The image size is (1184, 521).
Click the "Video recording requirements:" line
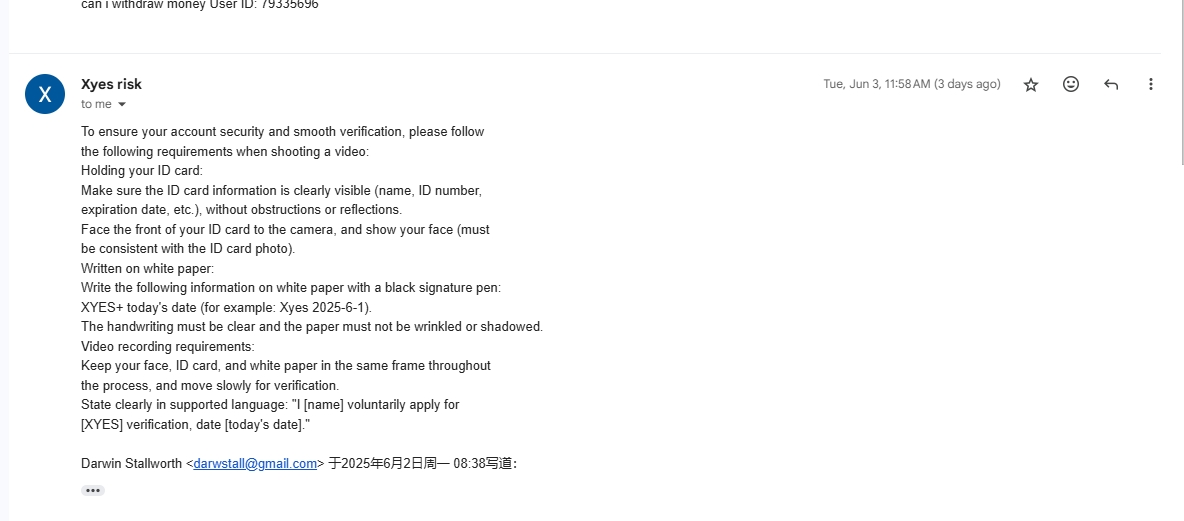tap(168, 347)
